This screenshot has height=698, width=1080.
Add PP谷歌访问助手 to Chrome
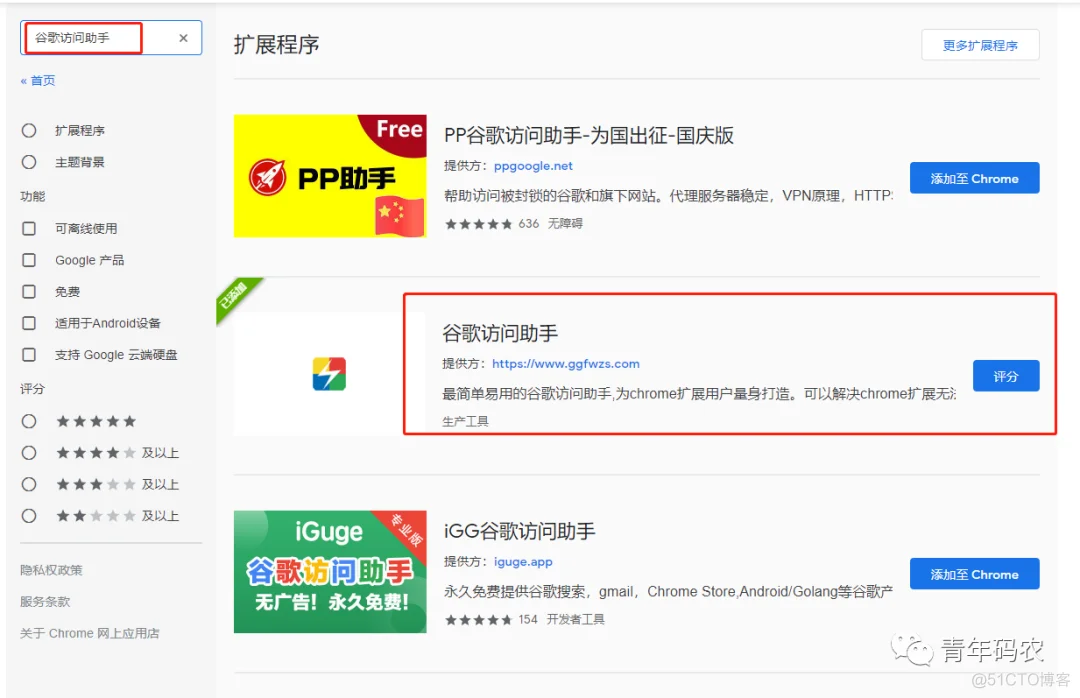pos(974,178)
